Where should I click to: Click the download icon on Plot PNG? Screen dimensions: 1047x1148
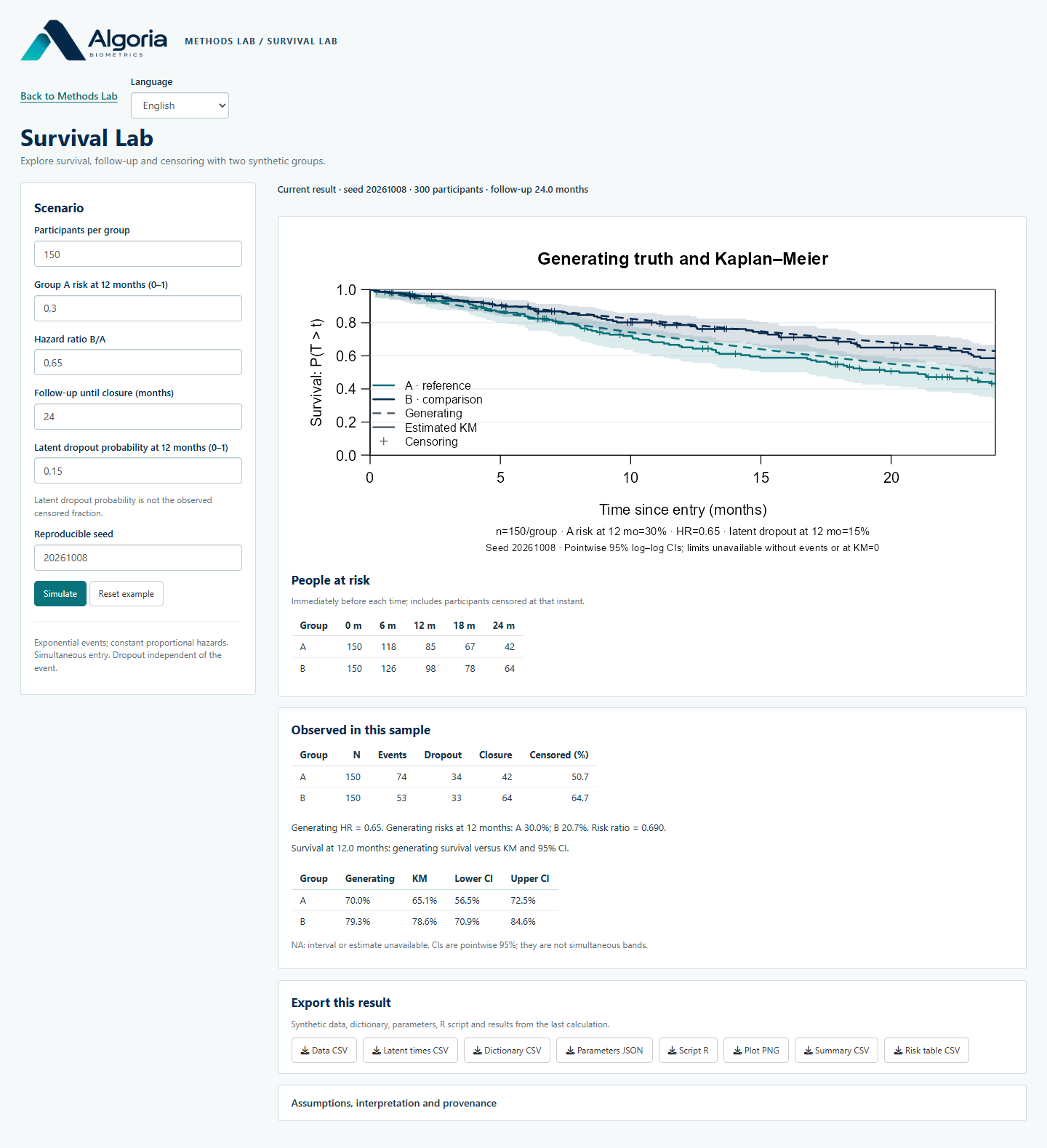point(737,1051)
